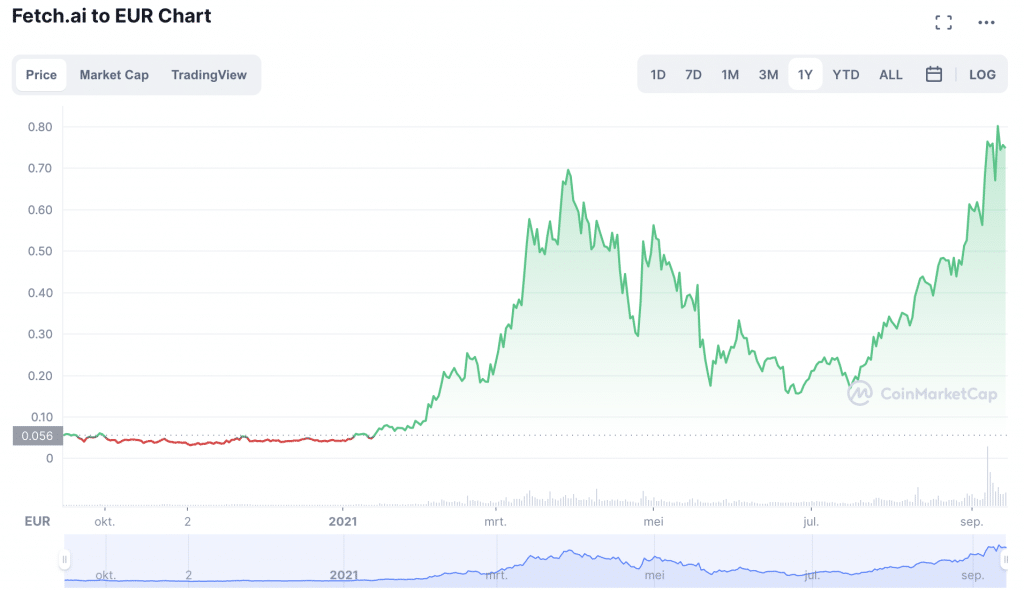Grab right handle of range navigator

click(1005, 560)
